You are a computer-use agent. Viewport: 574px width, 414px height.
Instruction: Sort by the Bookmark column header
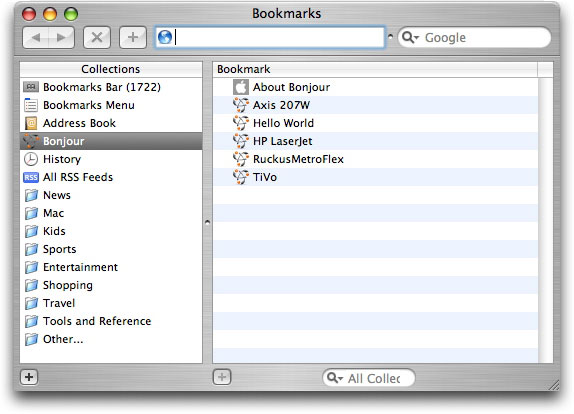(x=375, y=69)
